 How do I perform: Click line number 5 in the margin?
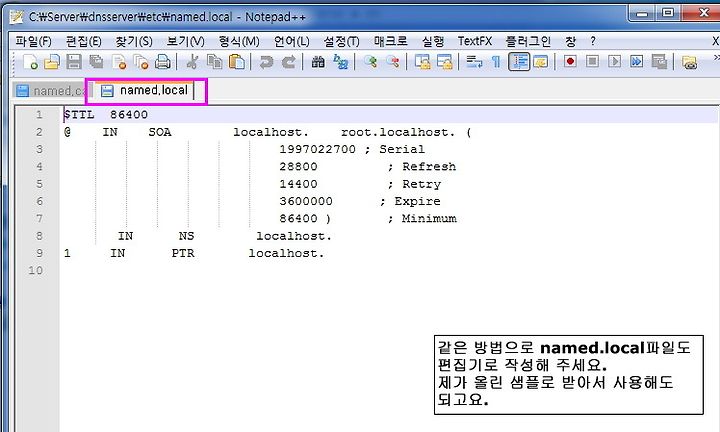coord(39,184)
